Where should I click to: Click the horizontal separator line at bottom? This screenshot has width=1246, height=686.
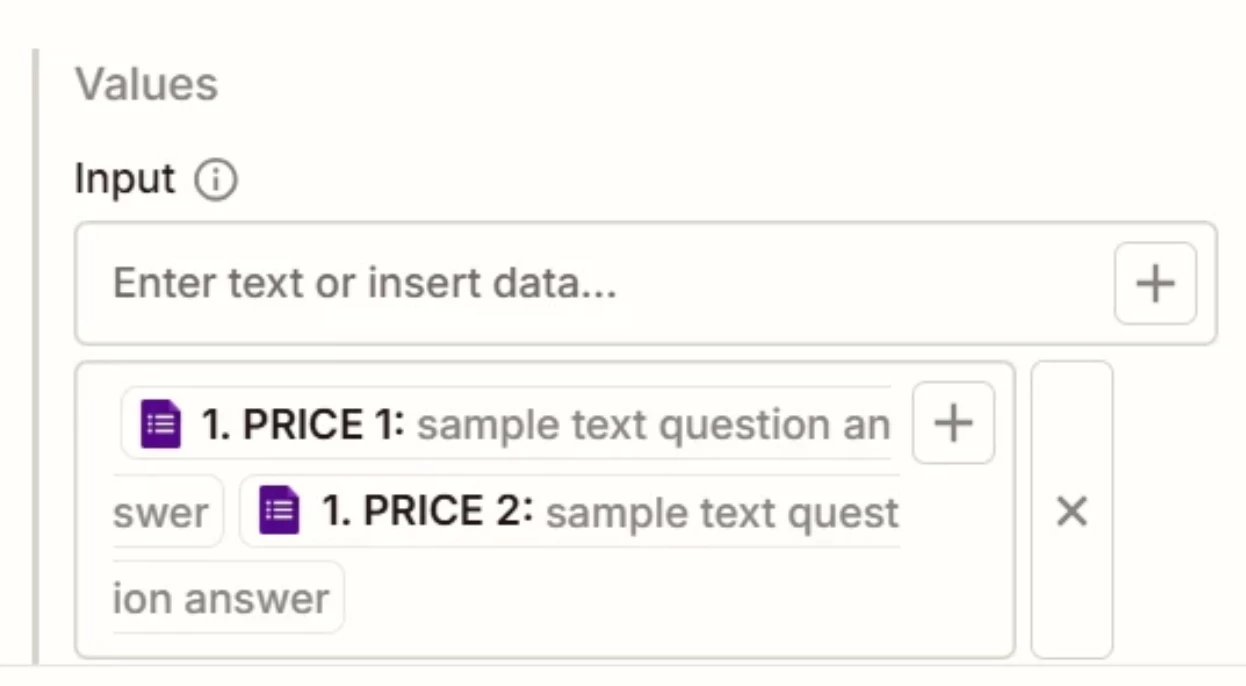[640, 665]
